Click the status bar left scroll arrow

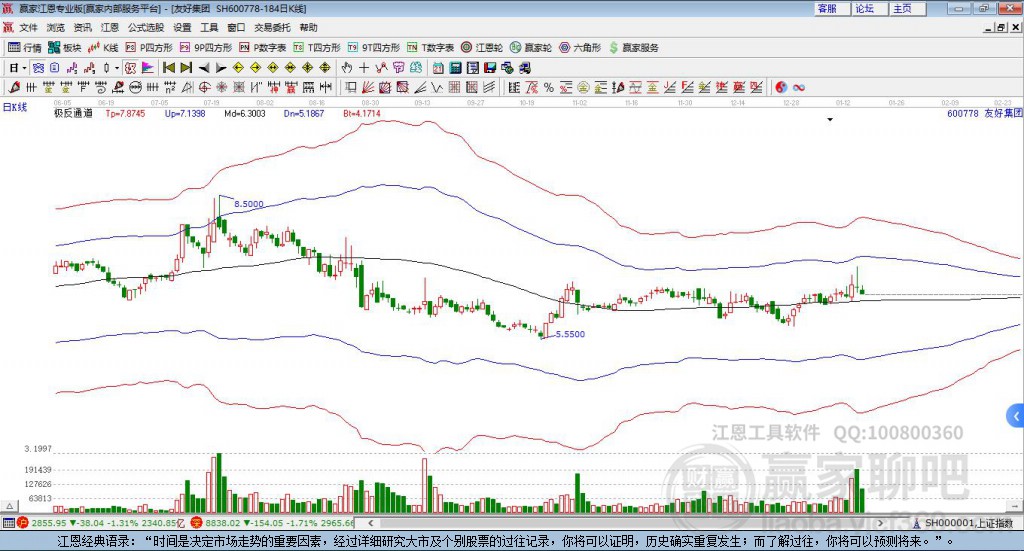pos(370,523)
